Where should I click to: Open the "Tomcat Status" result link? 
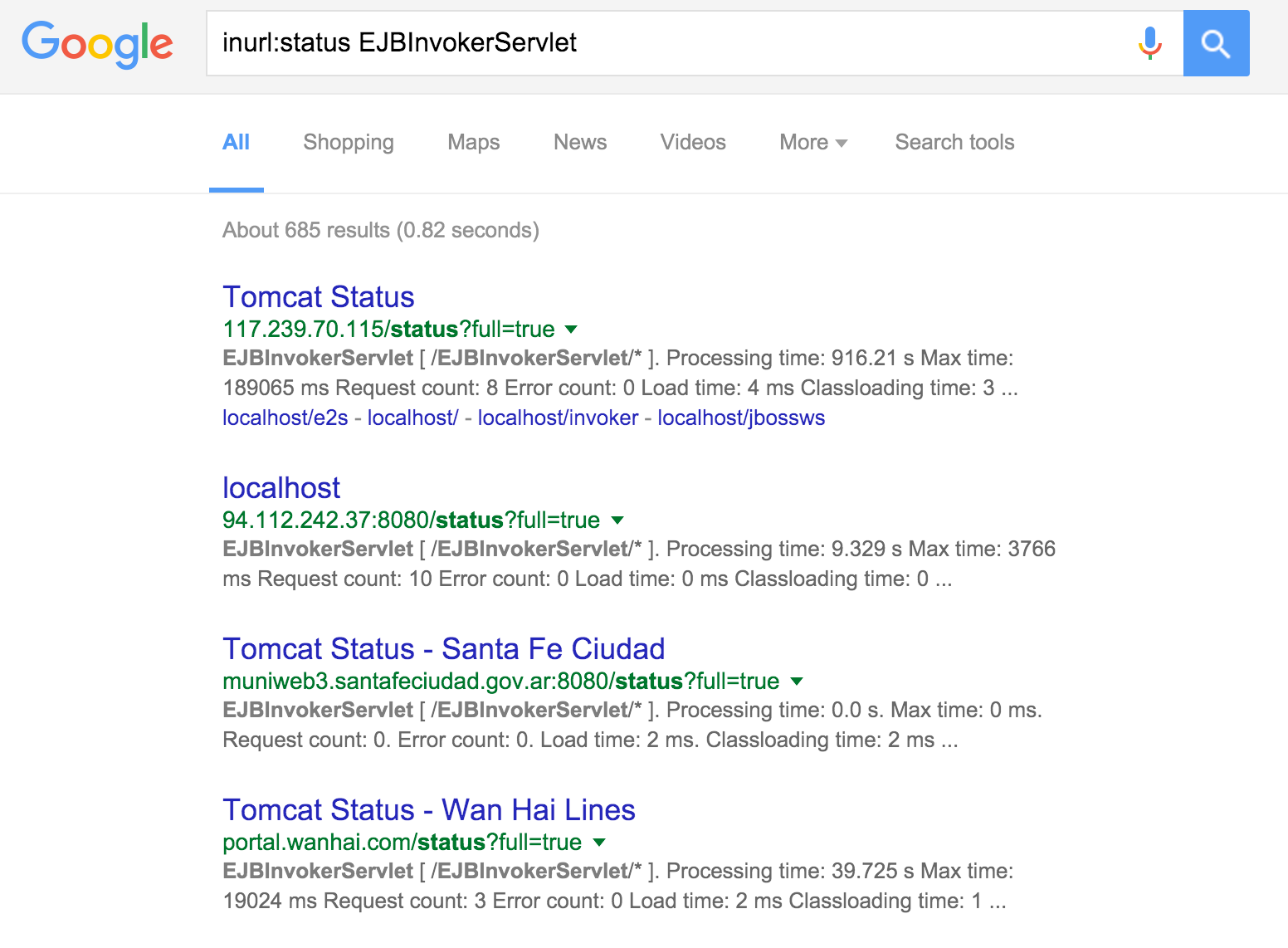(318, 296)
